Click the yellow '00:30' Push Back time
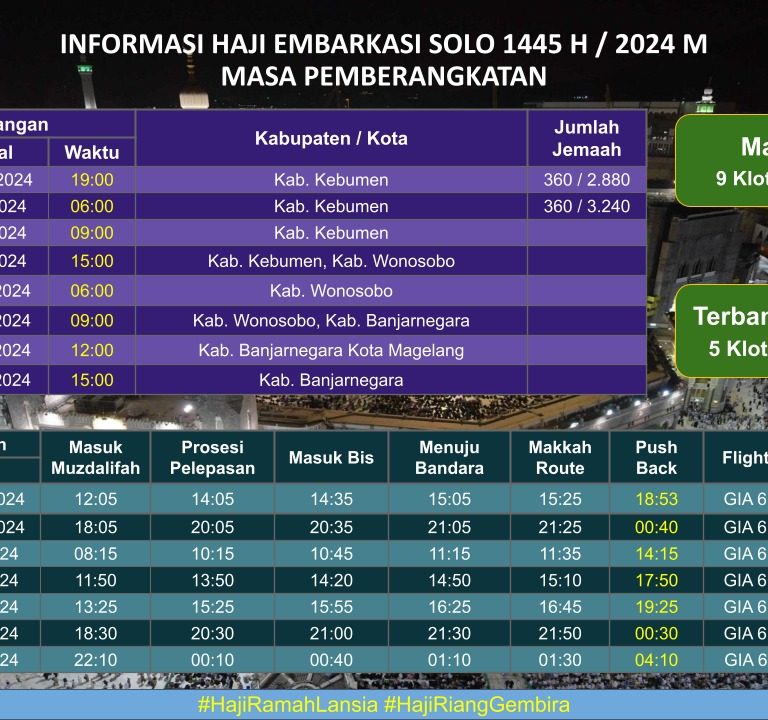Image resolution: width=768 pixels, height=720 pixels. click(x=656, y=633)
